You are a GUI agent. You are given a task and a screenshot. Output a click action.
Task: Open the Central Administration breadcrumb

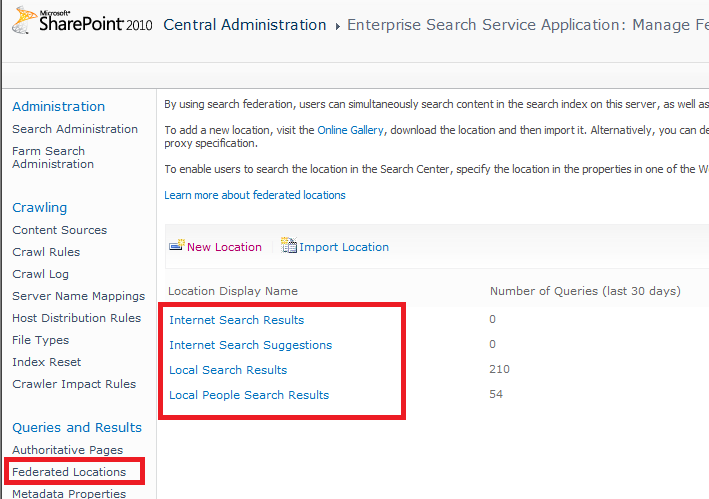244,25
